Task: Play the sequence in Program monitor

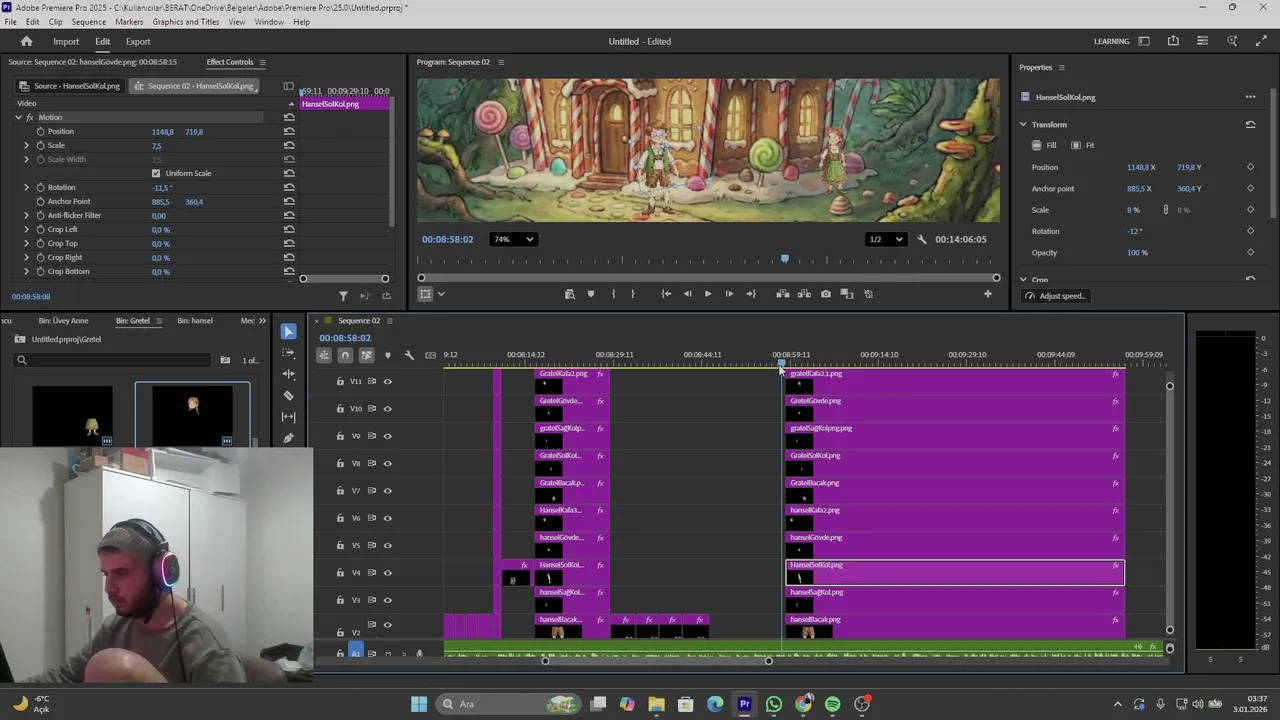Action: click(x=708, y=294)
